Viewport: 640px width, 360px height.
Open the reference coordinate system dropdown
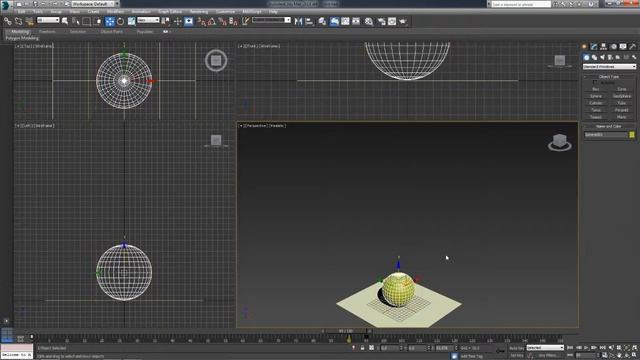coord(148,20)
